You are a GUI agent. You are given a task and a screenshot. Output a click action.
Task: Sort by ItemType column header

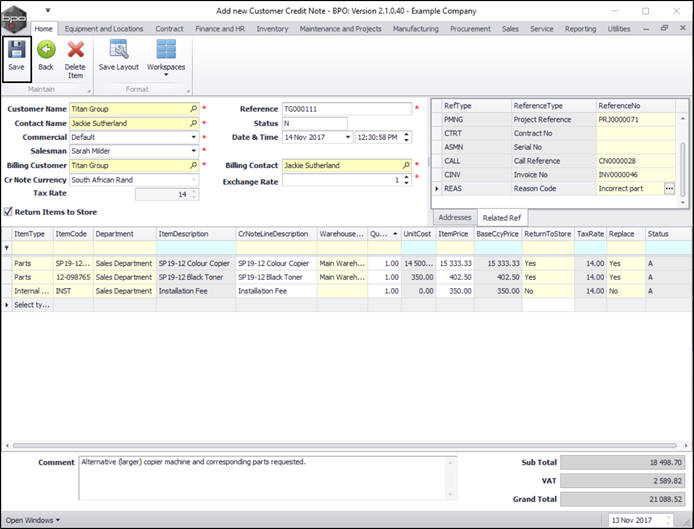tap(31, 234)
